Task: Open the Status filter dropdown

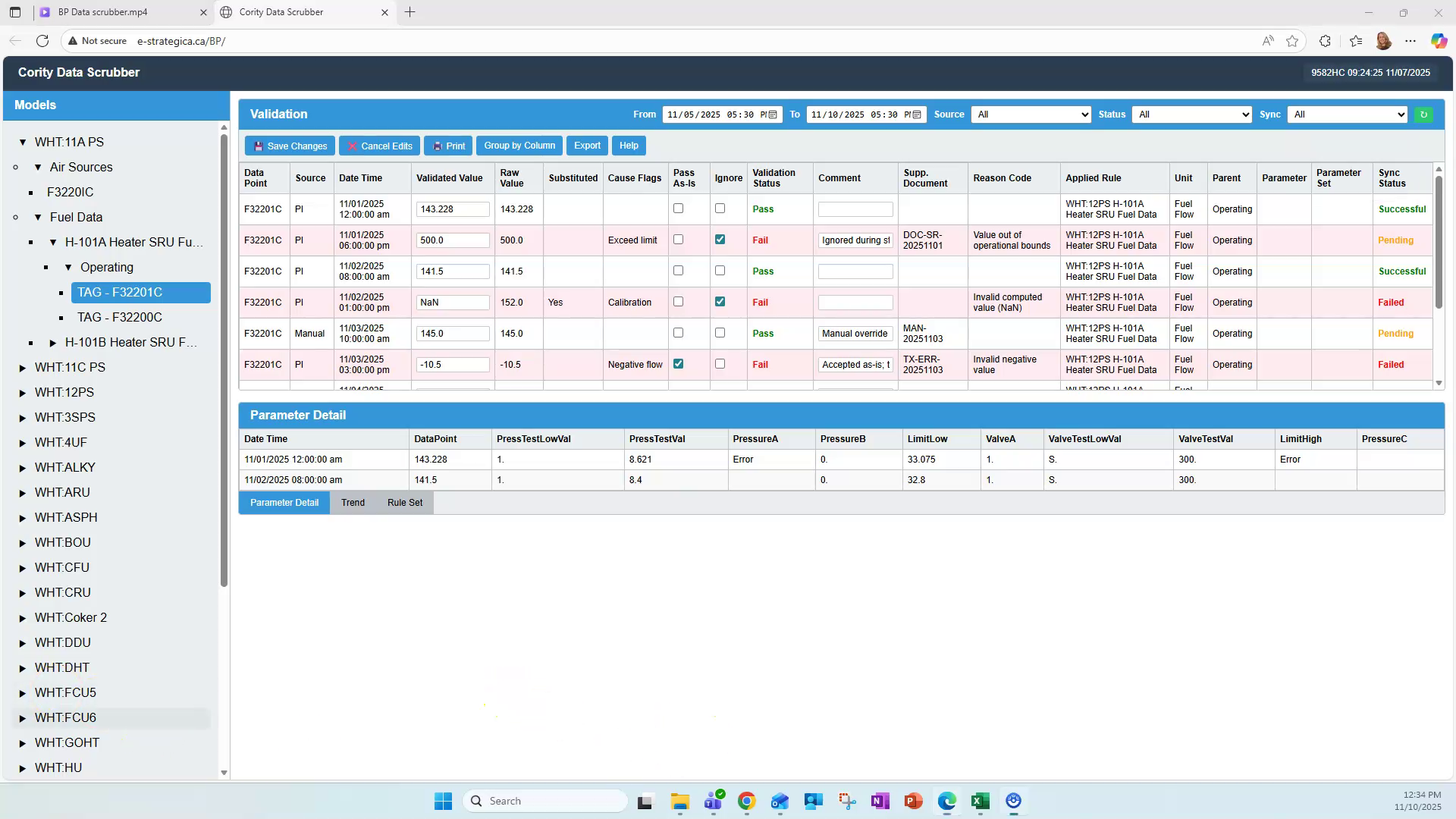Action: click(1191, 115)
